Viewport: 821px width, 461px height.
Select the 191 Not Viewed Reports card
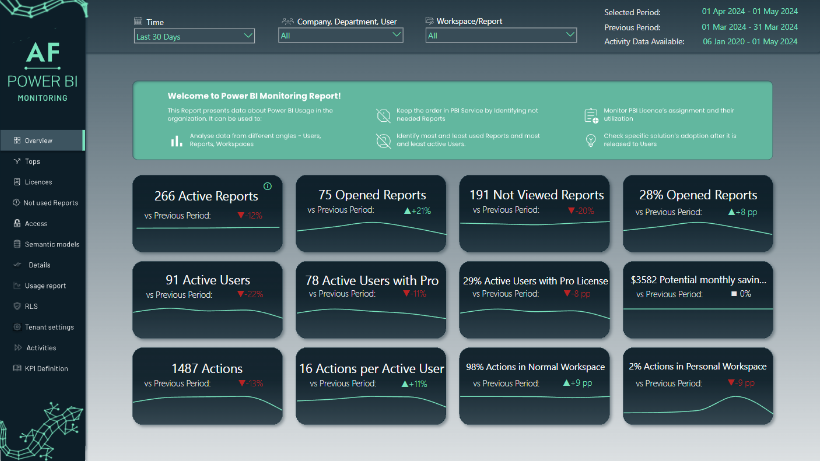pyautogui.click(x=535, y=213)
